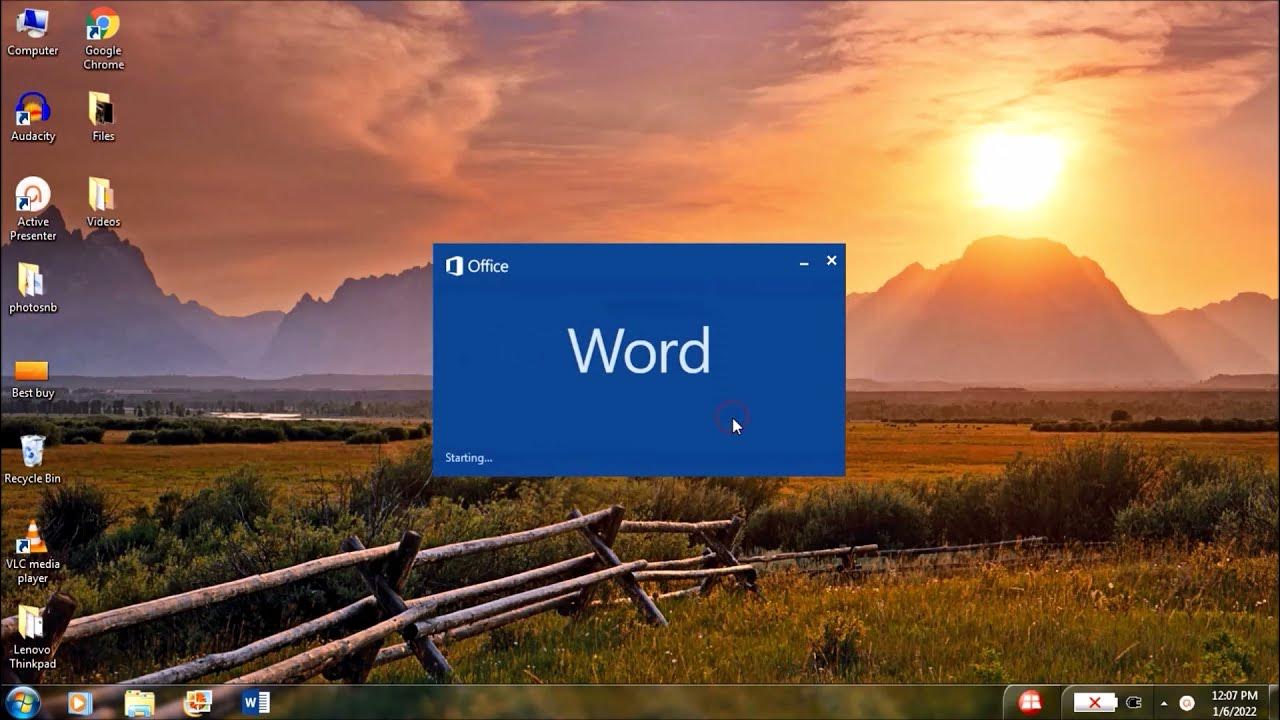Image resolution: width=1280 pixels, height=720 pixels.
Task: Click the power plug tray icon
Action: point(1134,702)
